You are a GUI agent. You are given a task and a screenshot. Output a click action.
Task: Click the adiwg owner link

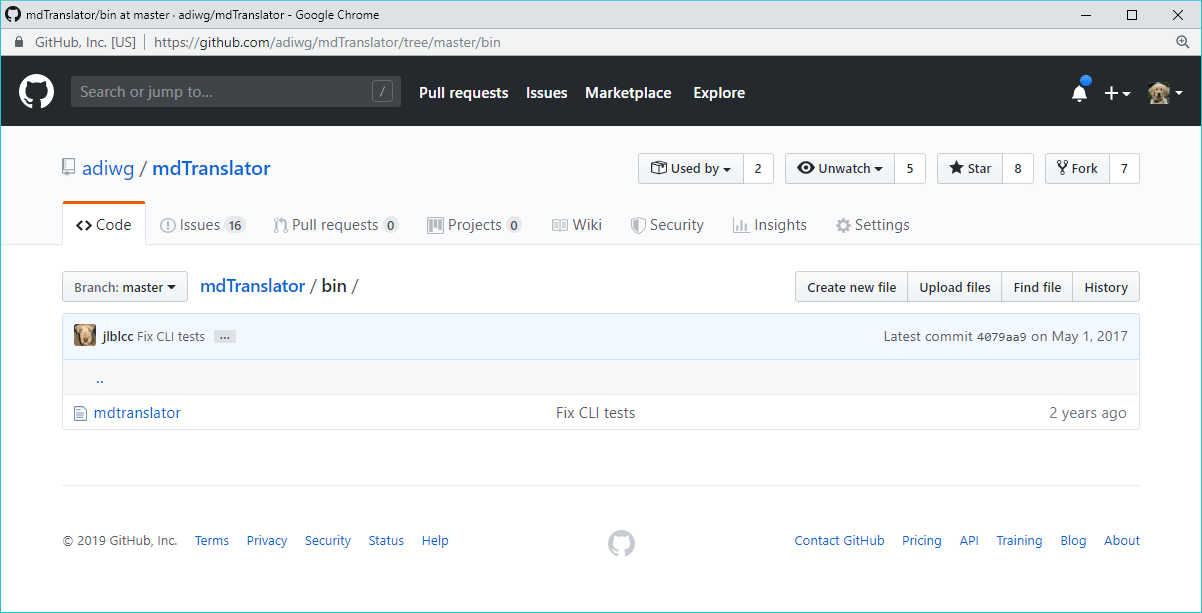pos(108,168)
